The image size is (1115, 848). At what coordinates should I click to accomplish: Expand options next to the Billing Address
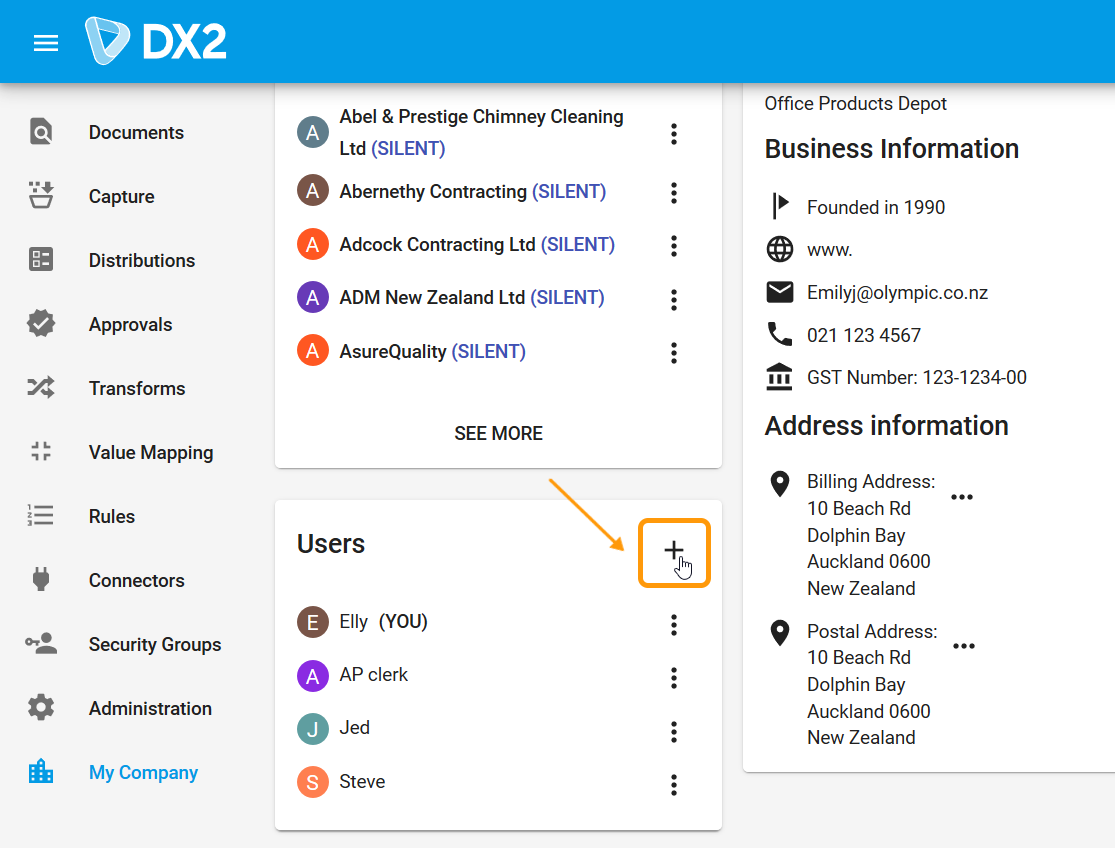962,496
